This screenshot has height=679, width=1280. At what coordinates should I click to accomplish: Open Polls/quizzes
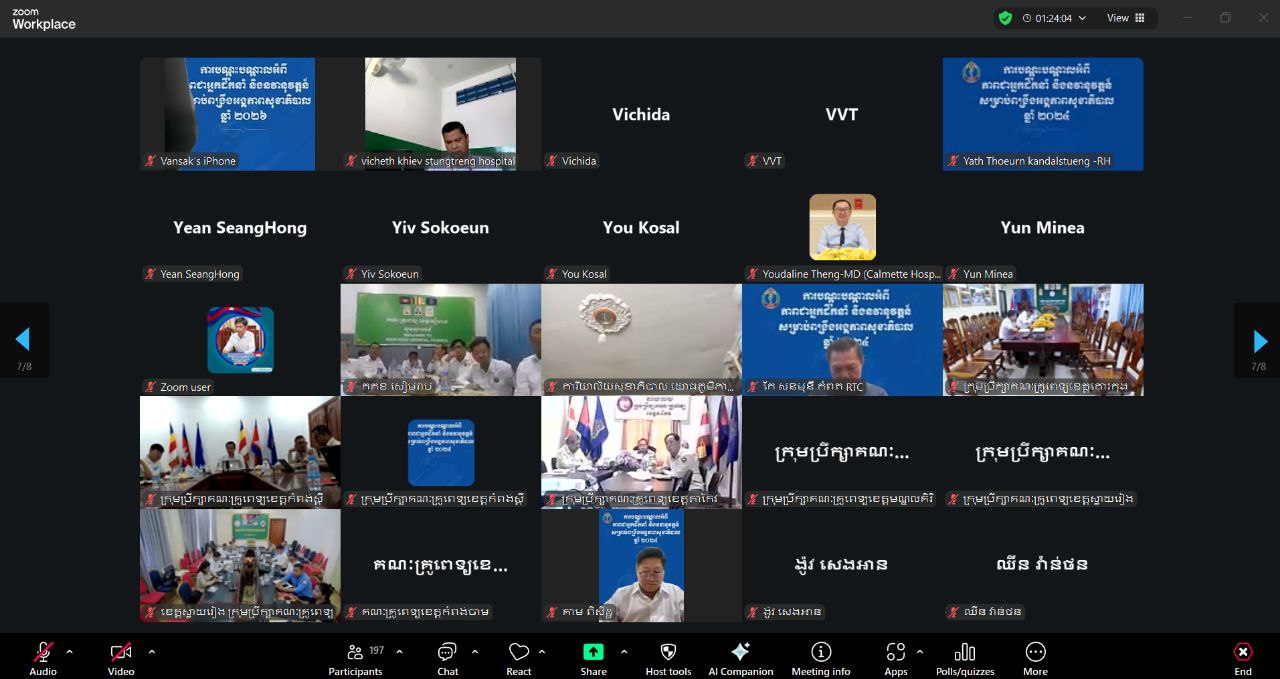tap(964, 656)
